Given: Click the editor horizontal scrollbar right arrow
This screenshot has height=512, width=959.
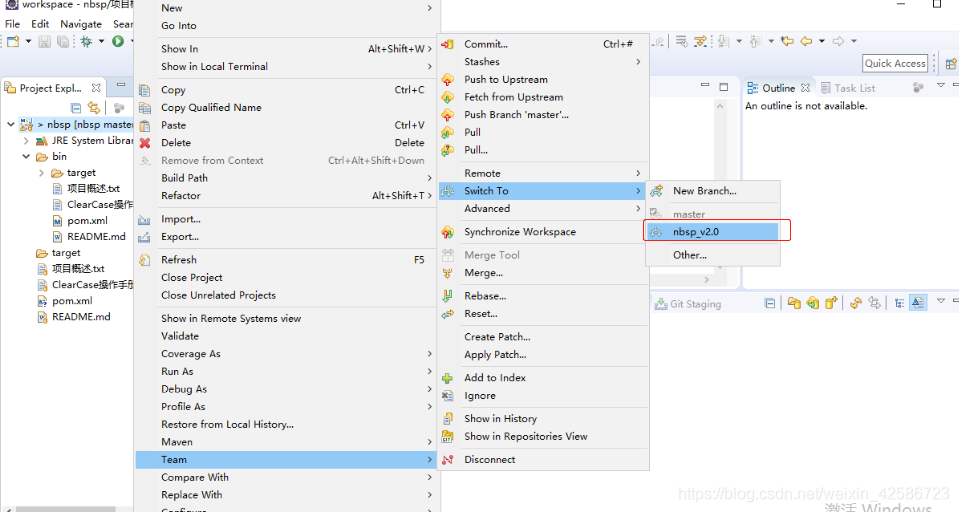Looking at the screenshot, I should tap(706, 280).
